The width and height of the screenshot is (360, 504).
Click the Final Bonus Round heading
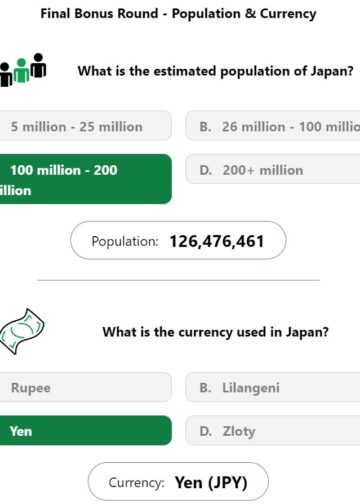point(178,14)
